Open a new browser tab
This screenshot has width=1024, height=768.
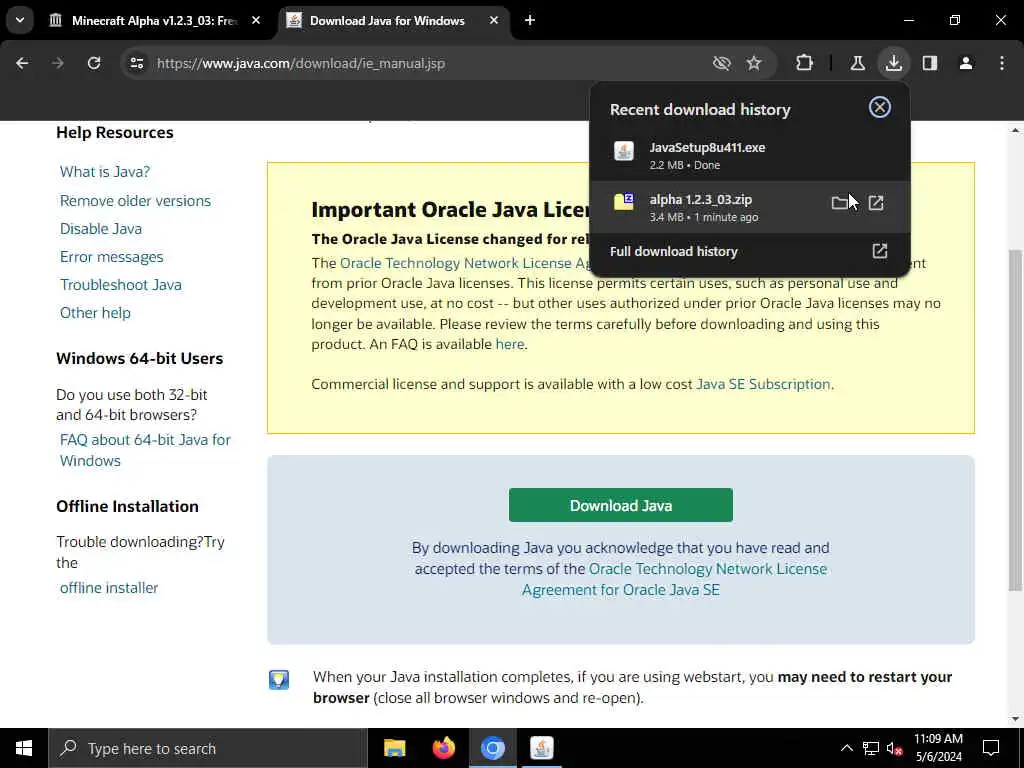tap(530, 21)
